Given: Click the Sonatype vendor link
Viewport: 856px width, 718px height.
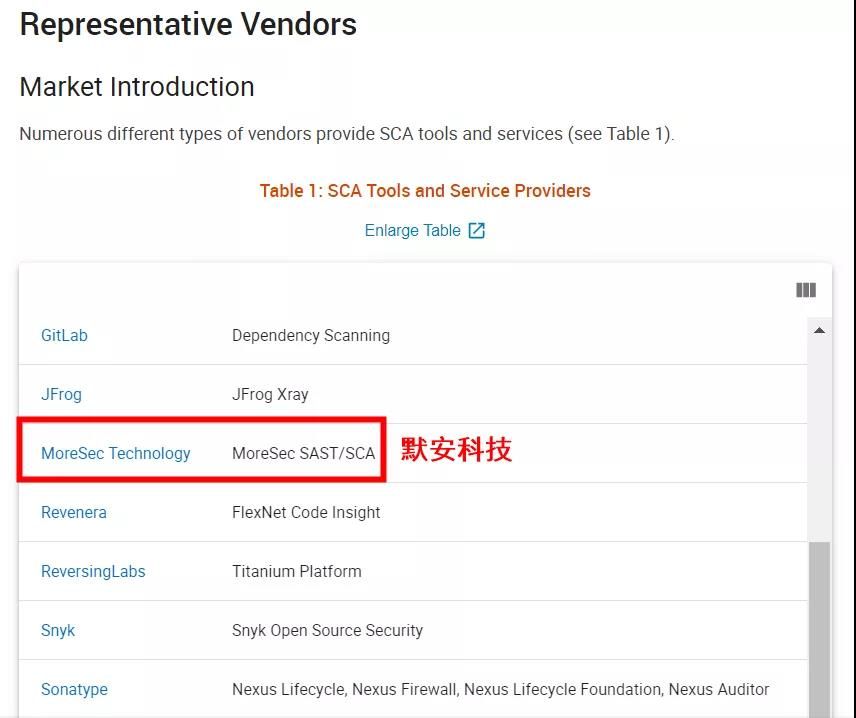Looking at the screenshot, I should (74, 689).
